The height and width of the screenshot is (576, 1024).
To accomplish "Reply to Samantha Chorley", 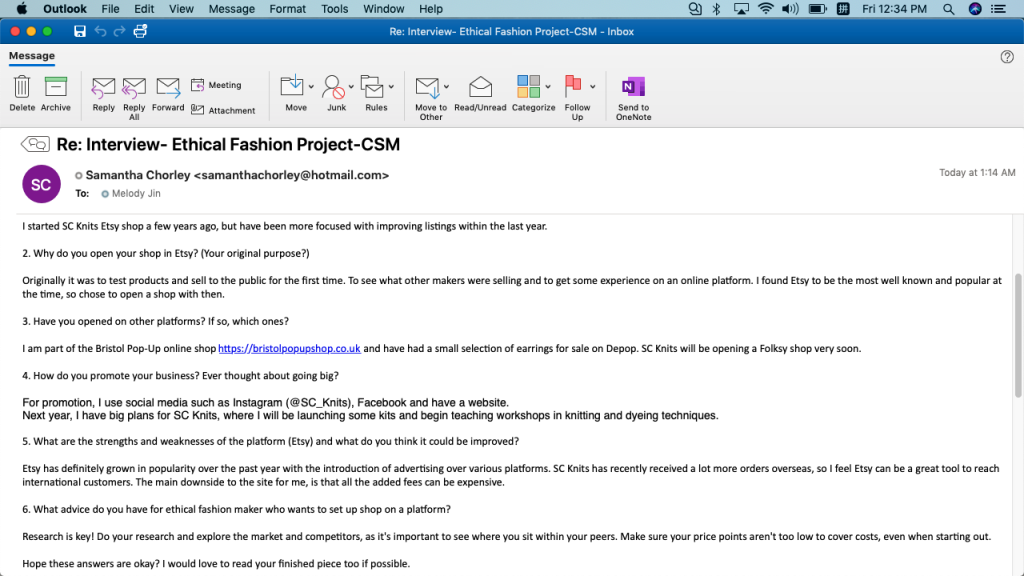I will [103, 94].
